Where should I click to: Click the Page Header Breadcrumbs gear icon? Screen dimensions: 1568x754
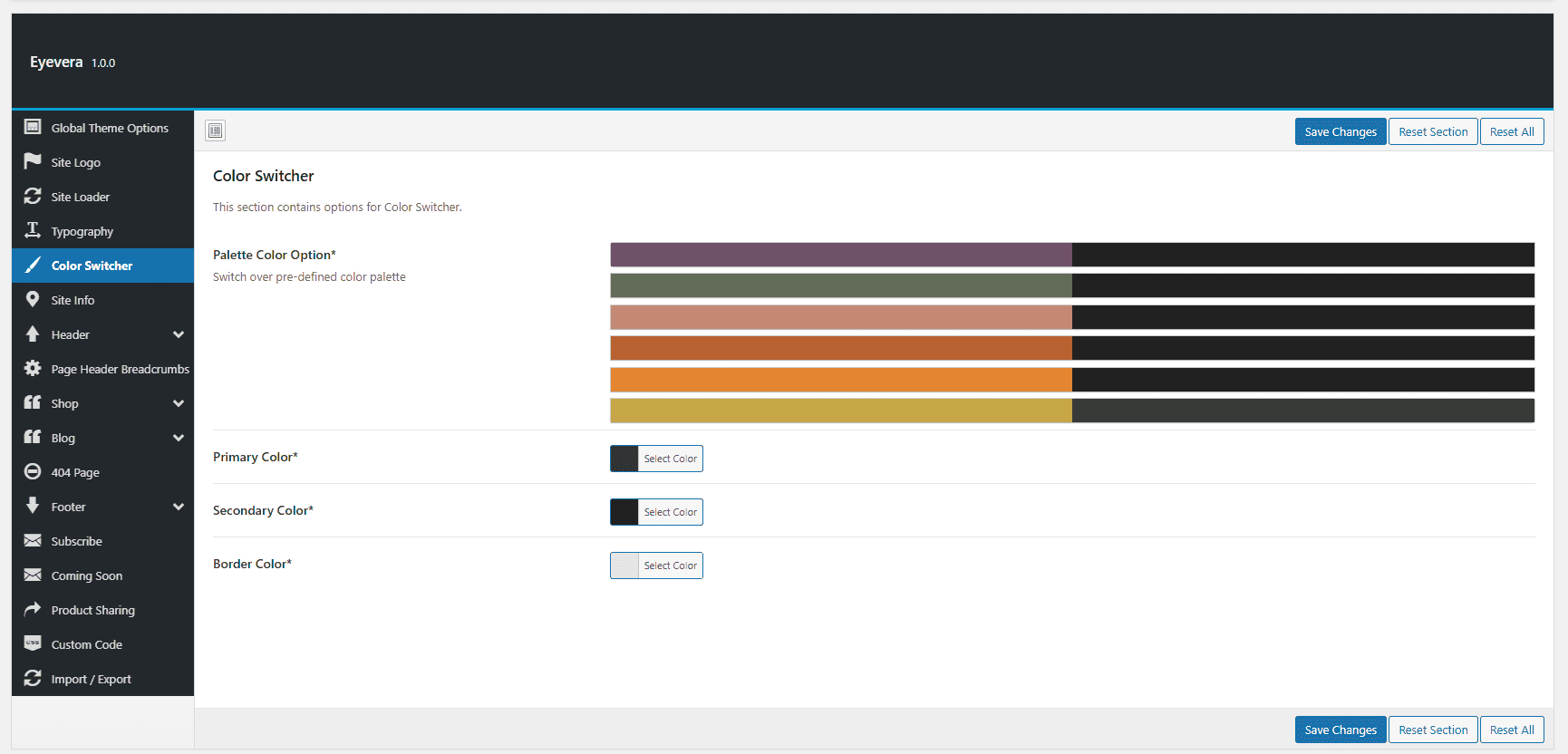pyautogui.click(x=33, y=368)
